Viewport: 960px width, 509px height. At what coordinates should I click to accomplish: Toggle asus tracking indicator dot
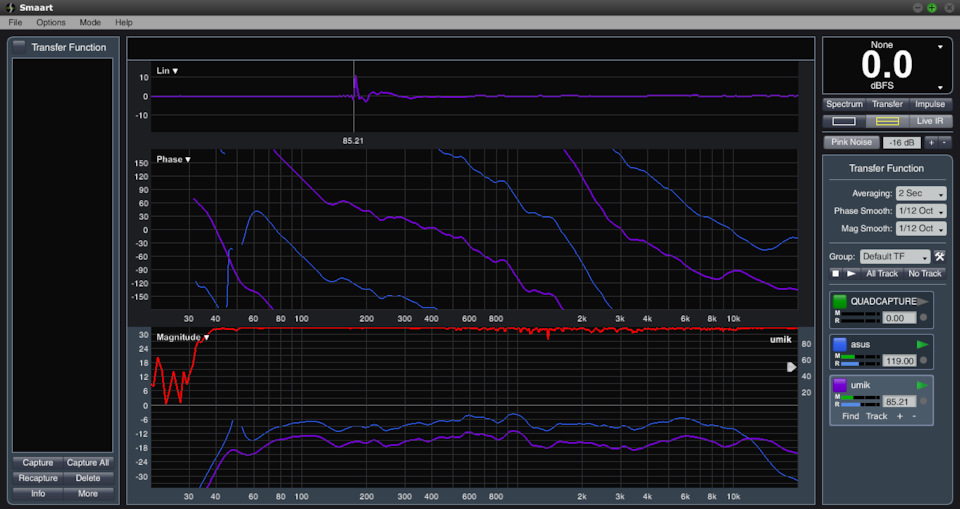pyautogui.click(x=923, y=361)
